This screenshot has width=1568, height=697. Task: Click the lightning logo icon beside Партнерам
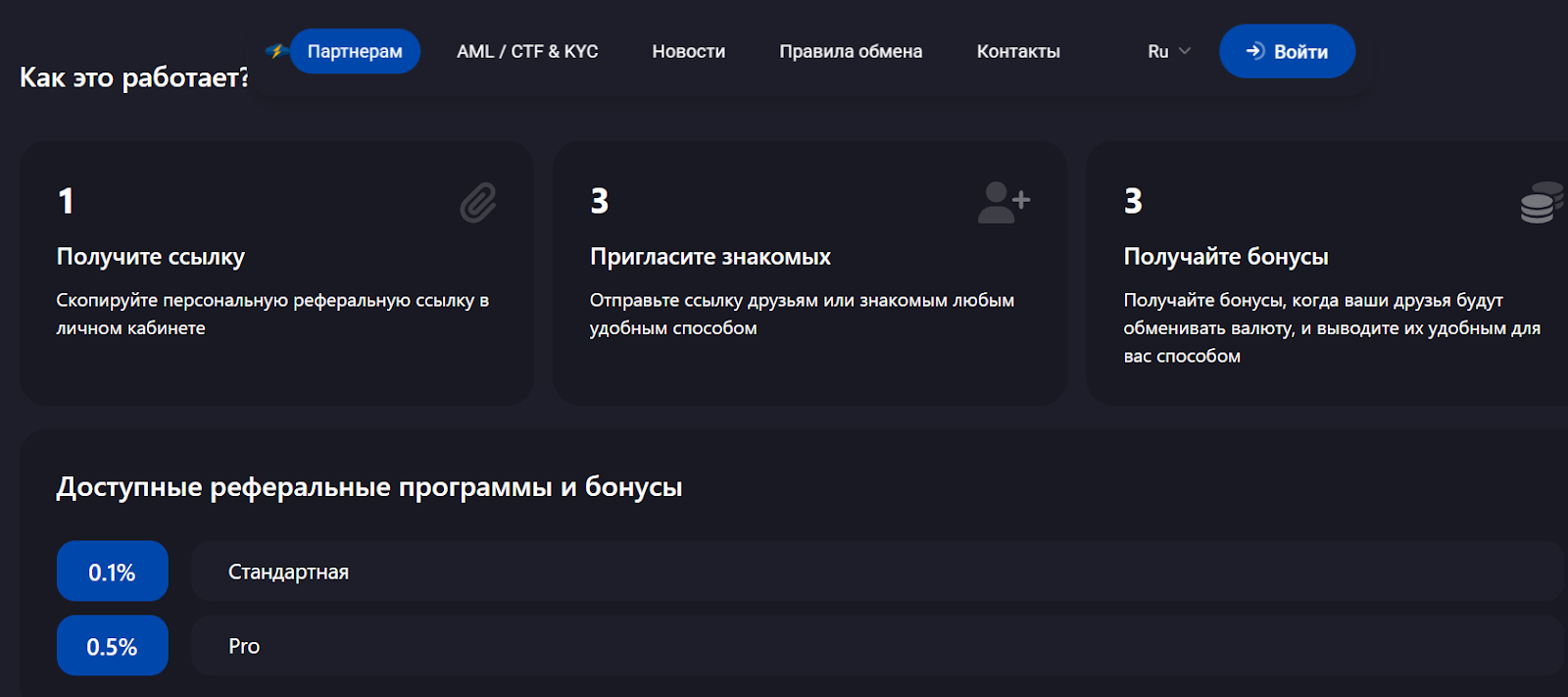[275, 51]
